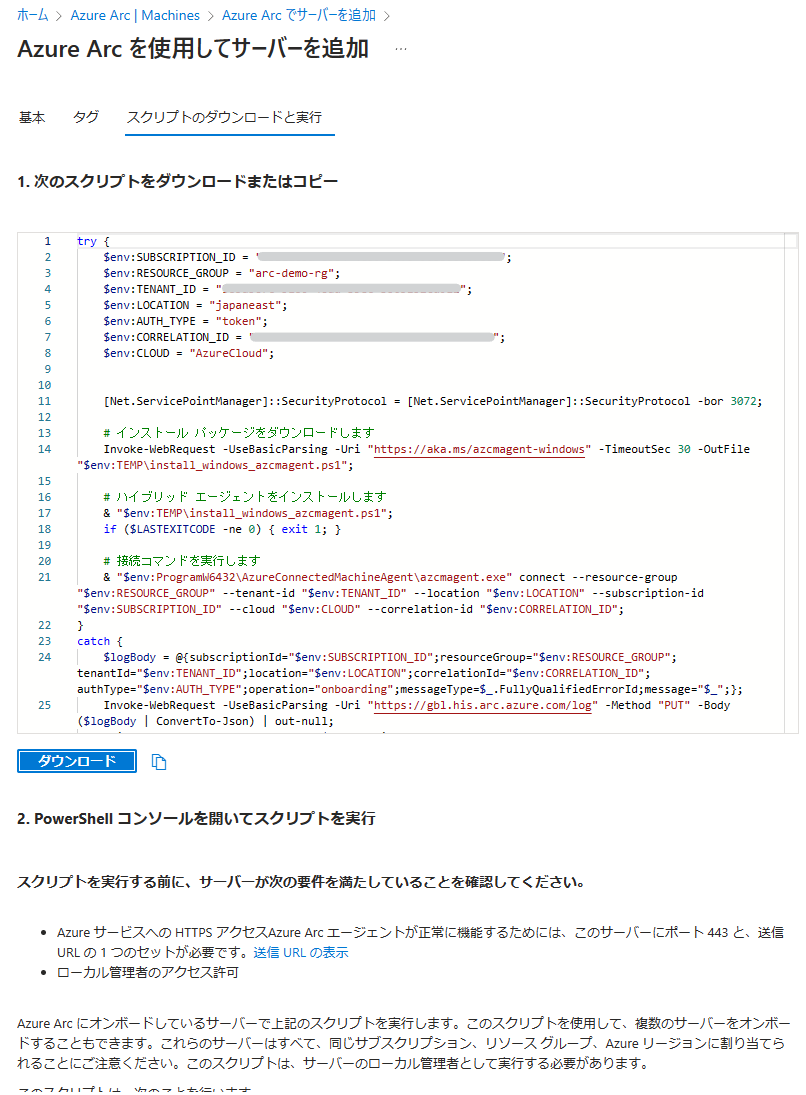806x1095 pixels.
Task: Click the ダウンロード button
Action: (x=77, y=761)
